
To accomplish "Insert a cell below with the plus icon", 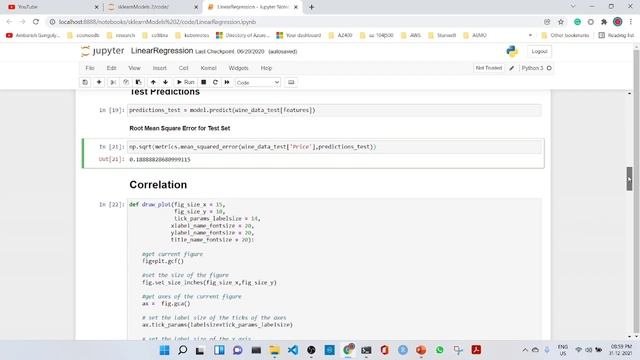I will pyautogui.click(x=99, y=82).
